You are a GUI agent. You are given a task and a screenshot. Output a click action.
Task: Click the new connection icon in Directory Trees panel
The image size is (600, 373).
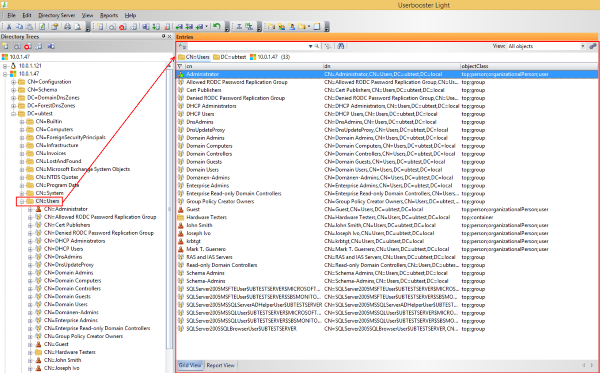coord(5,46)
